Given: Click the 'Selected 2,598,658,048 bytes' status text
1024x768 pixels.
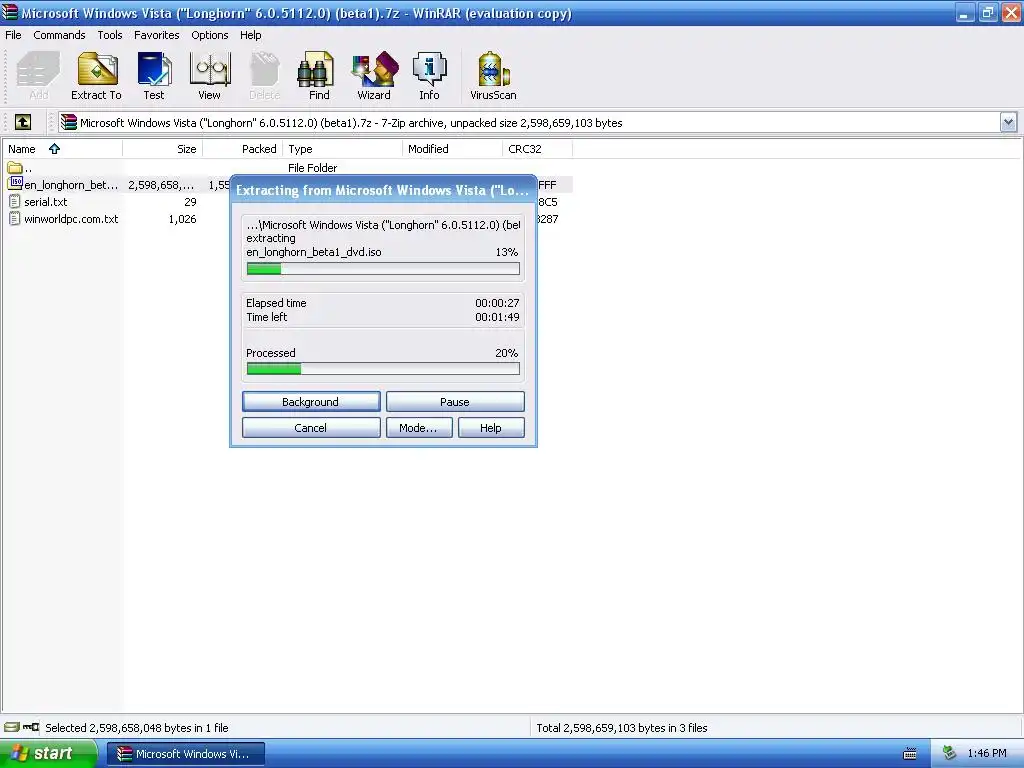Looking at the screenshot, I should click(x=136, y=728).
